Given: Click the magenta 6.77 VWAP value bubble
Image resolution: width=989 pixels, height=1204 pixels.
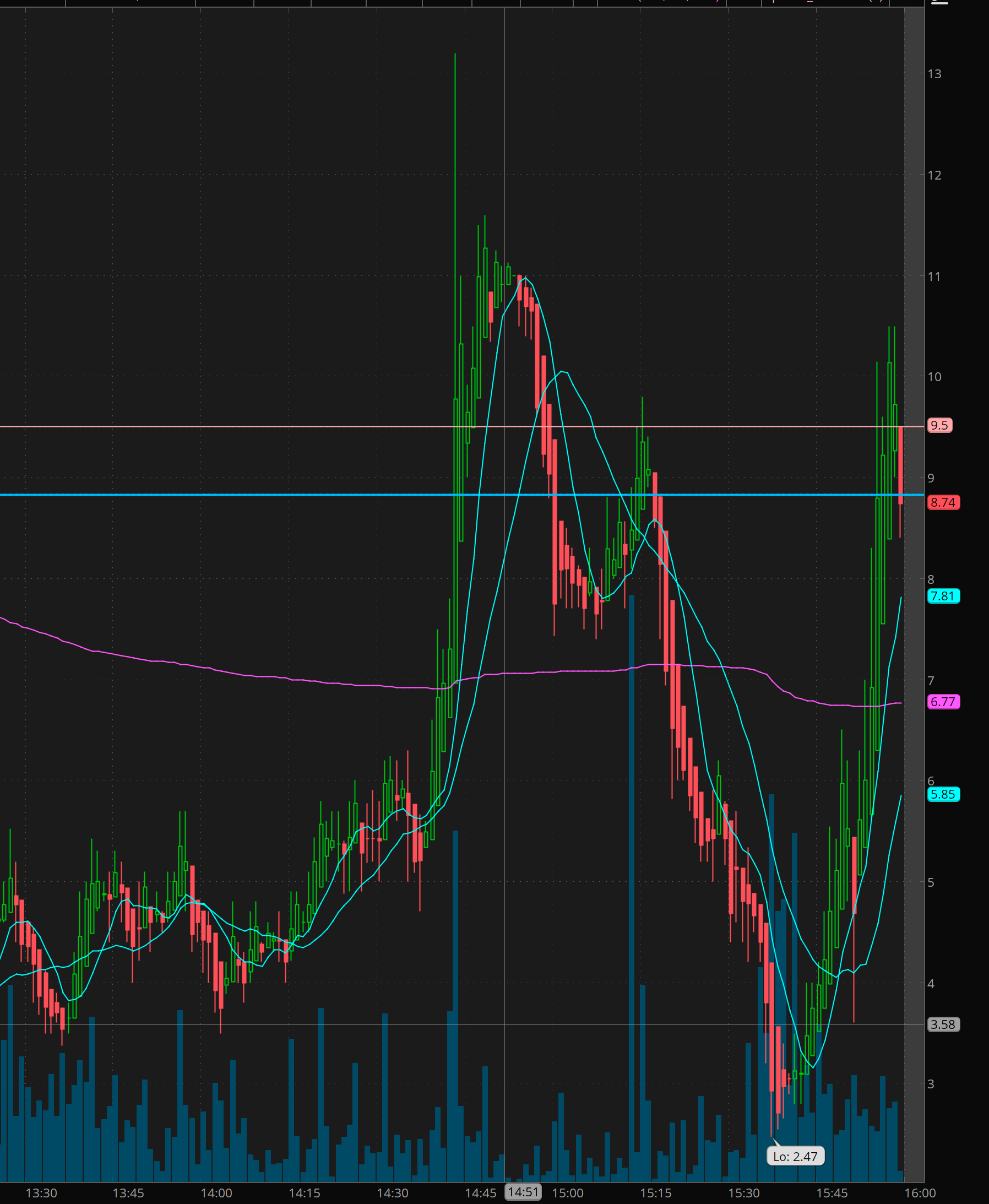Looking at the screenshot, I should coord(943,702).
